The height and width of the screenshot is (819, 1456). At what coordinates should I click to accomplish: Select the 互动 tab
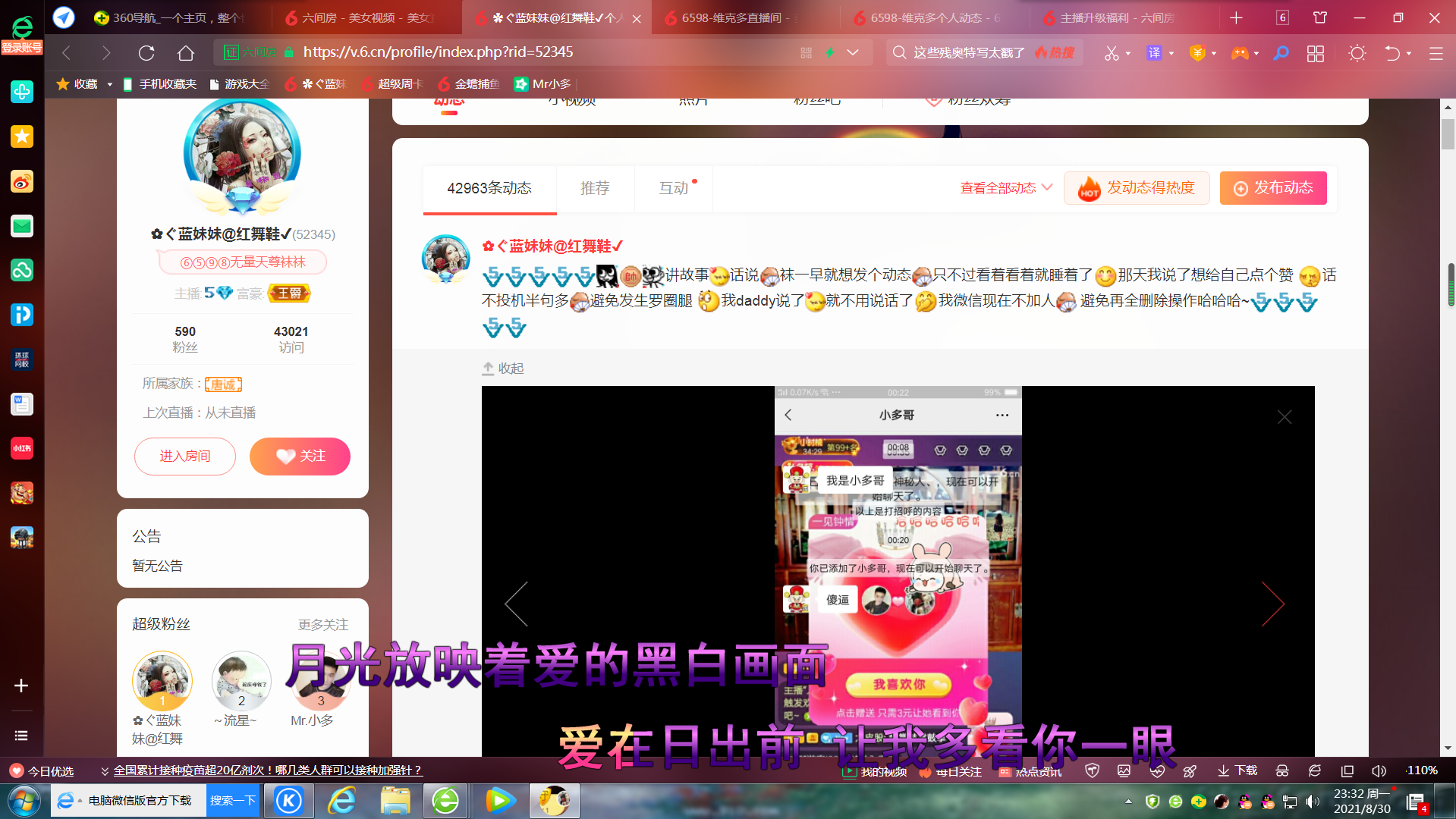click(x=674, y=188)
